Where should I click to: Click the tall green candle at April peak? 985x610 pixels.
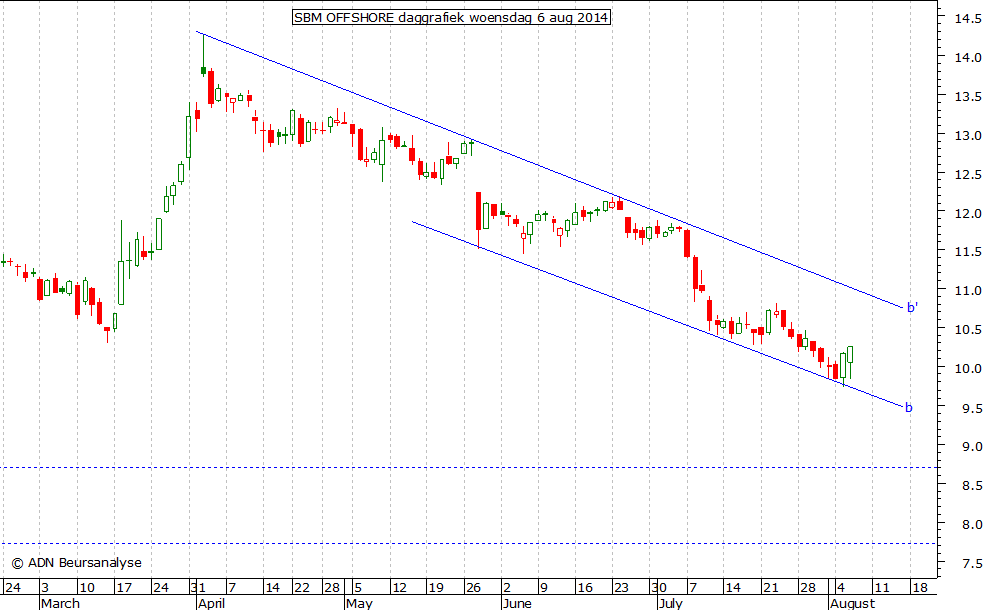[203, 55]
